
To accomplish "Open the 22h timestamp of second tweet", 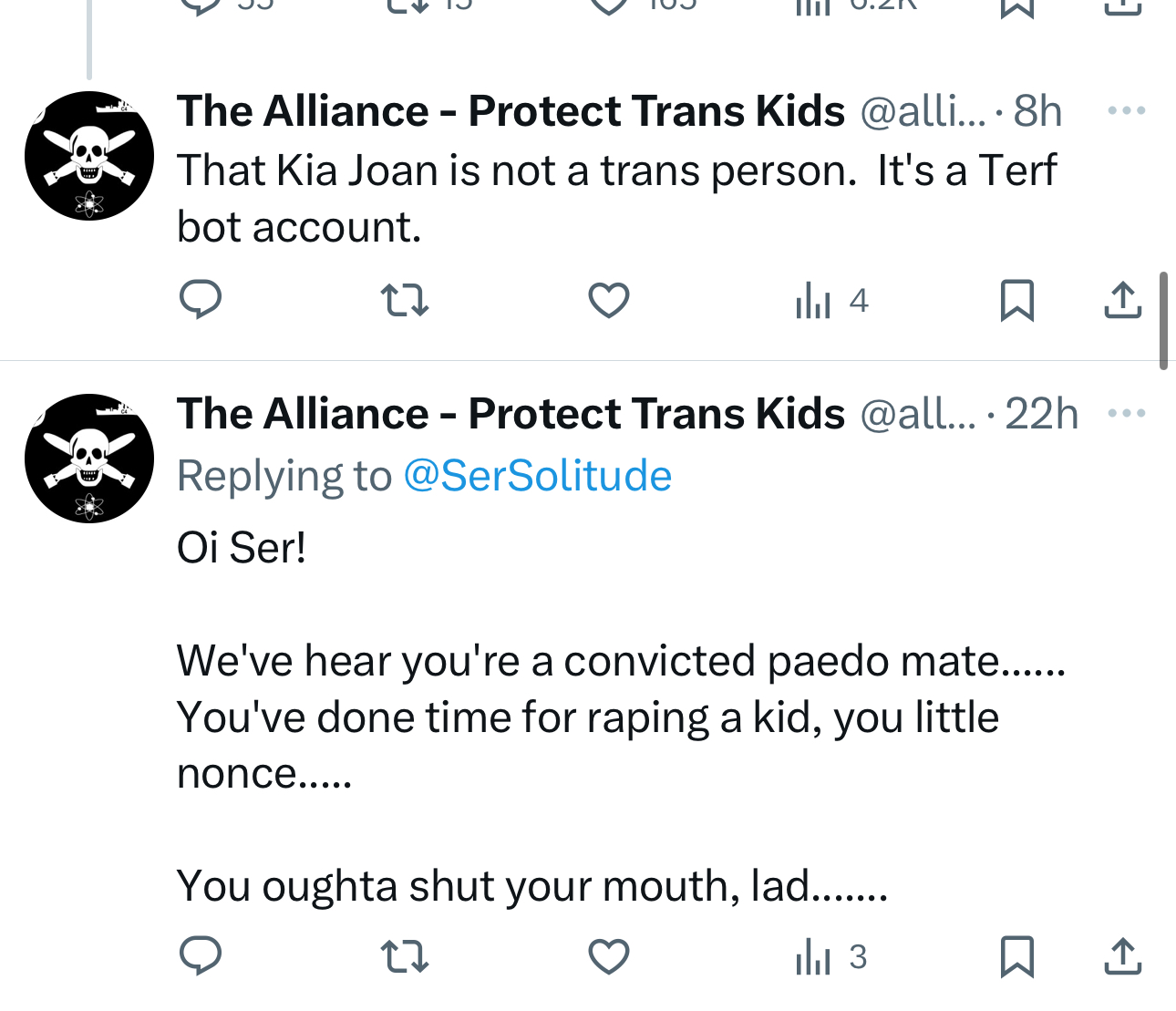I will (x=1041, y=414).
